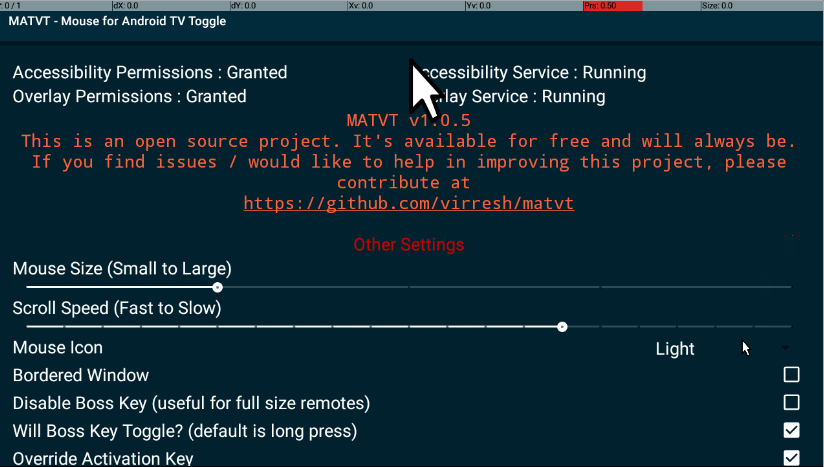
Task: Click the small arrow icon beside Light
Action: point(746,348)
